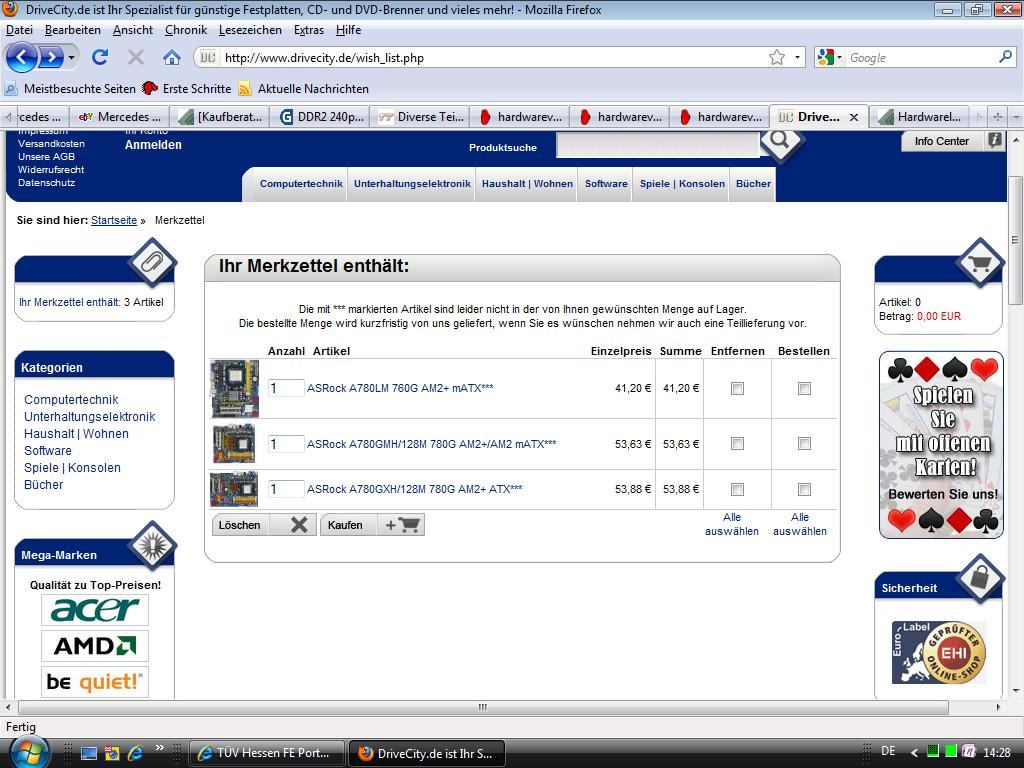Click the Mega-Marken starburst icon

click(x=153, y=545)
